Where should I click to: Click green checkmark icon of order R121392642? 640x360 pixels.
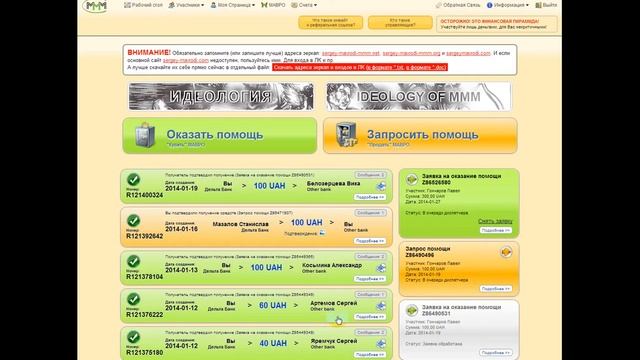(133, 220)
